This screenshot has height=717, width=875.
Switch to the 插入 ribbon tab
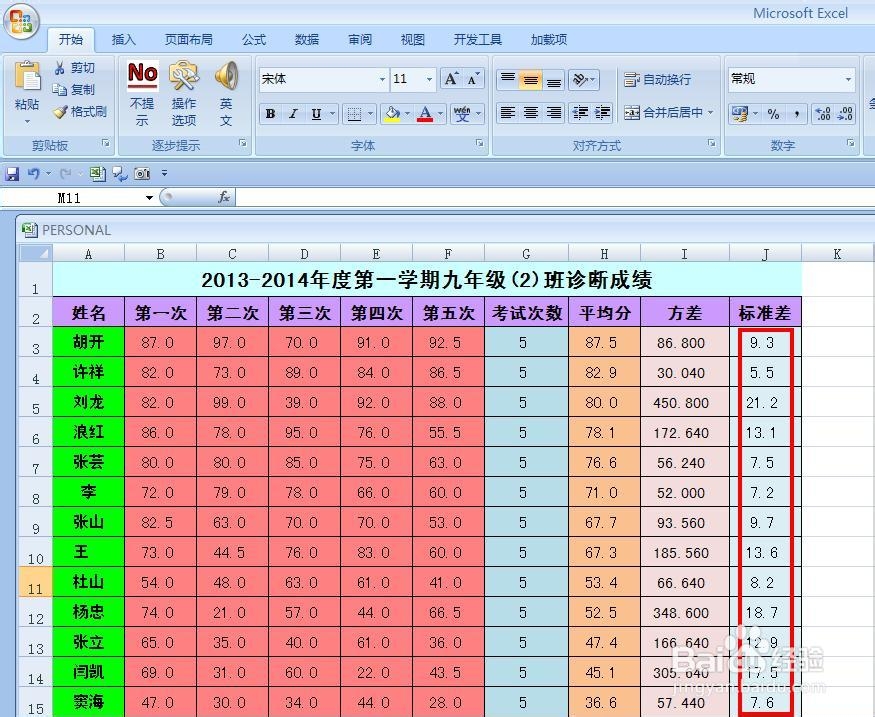click(124, 39)
